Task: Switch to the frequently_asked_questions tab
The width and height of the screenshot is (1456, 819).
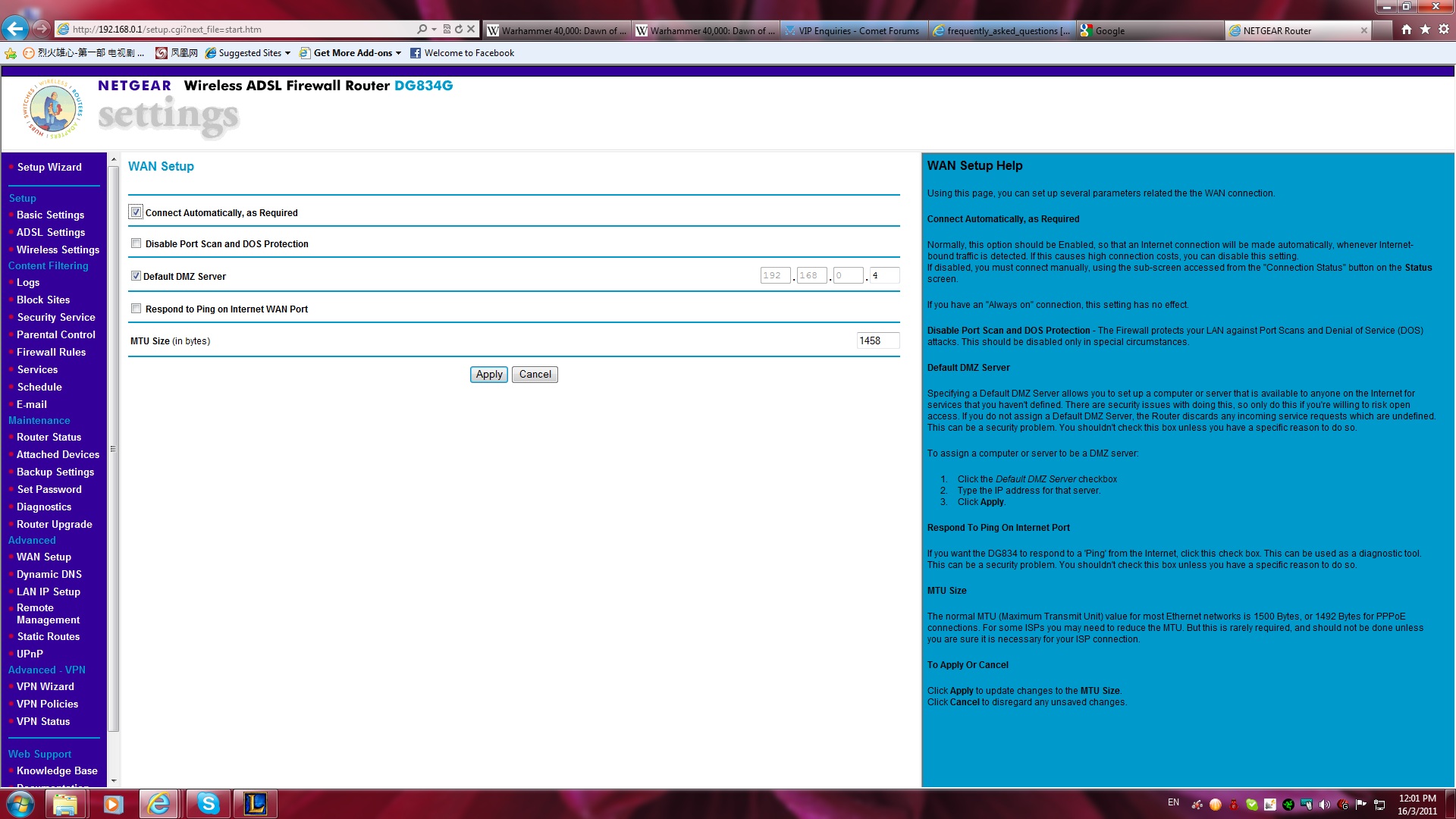Action: (1003, 30)
